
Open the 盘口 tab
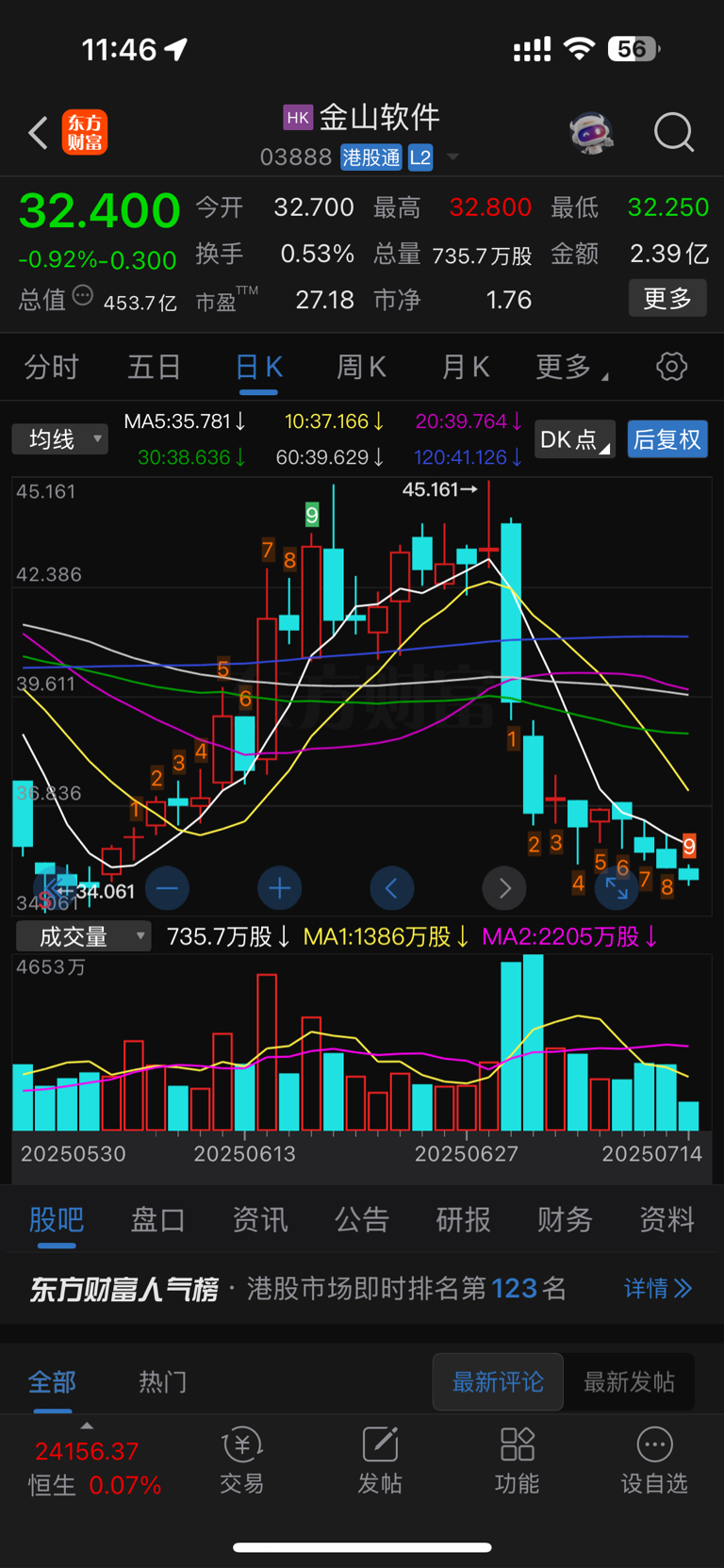coord(158,1219)
